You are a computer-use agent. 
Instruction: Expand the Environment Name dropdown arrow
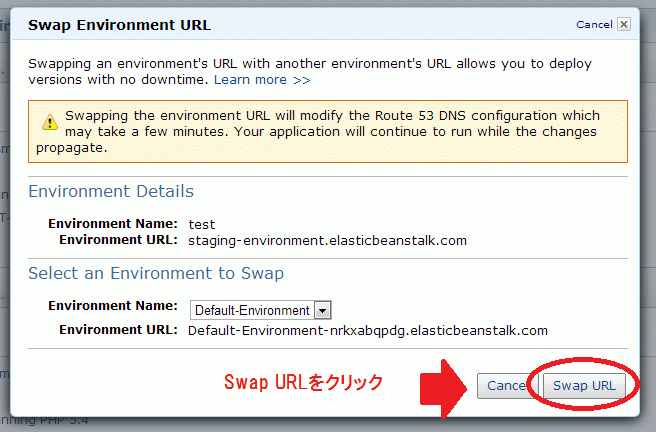click(x=323, y=311)
